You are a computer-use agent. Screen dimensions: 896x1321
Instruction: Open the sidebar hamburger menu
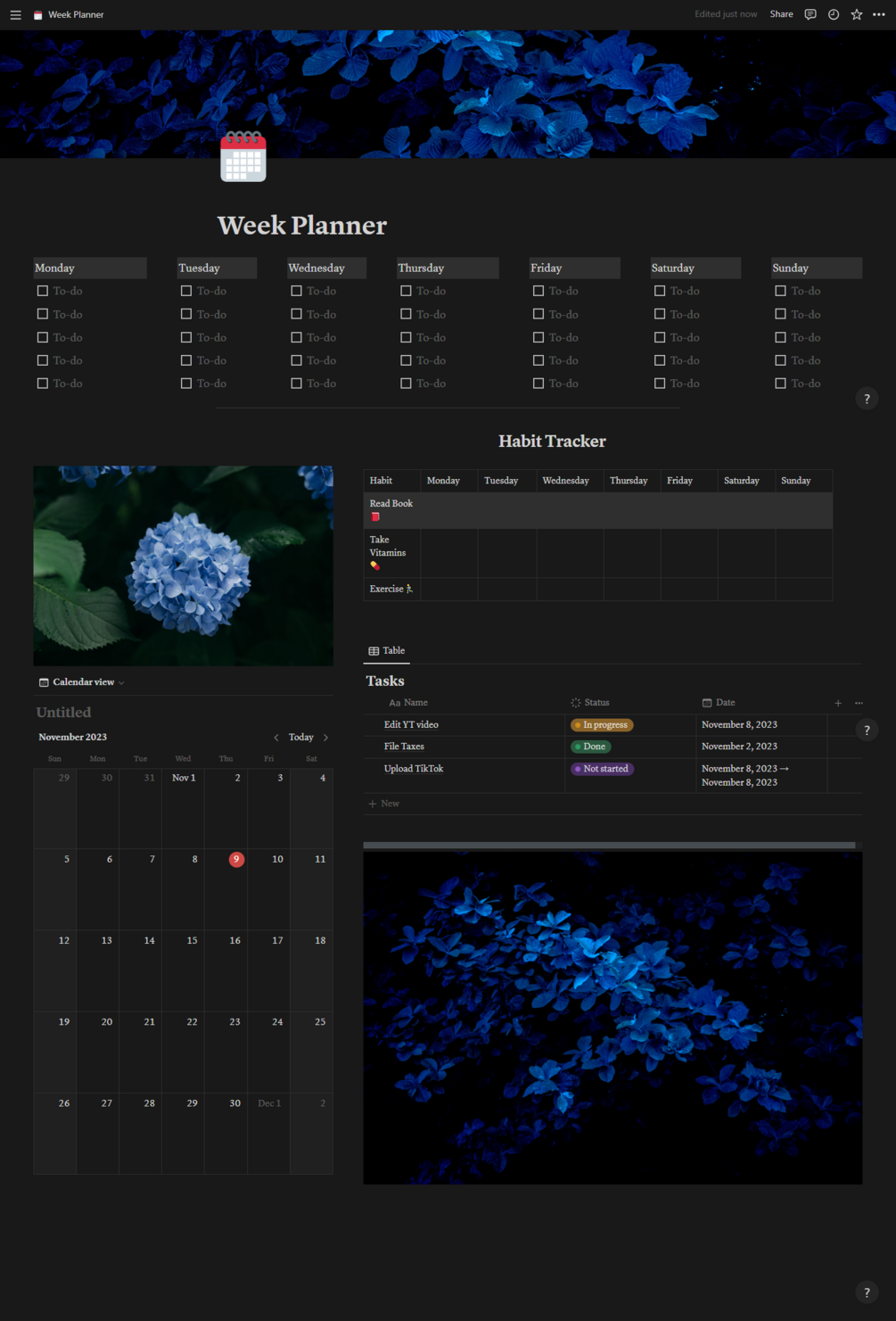coord(15,14)
